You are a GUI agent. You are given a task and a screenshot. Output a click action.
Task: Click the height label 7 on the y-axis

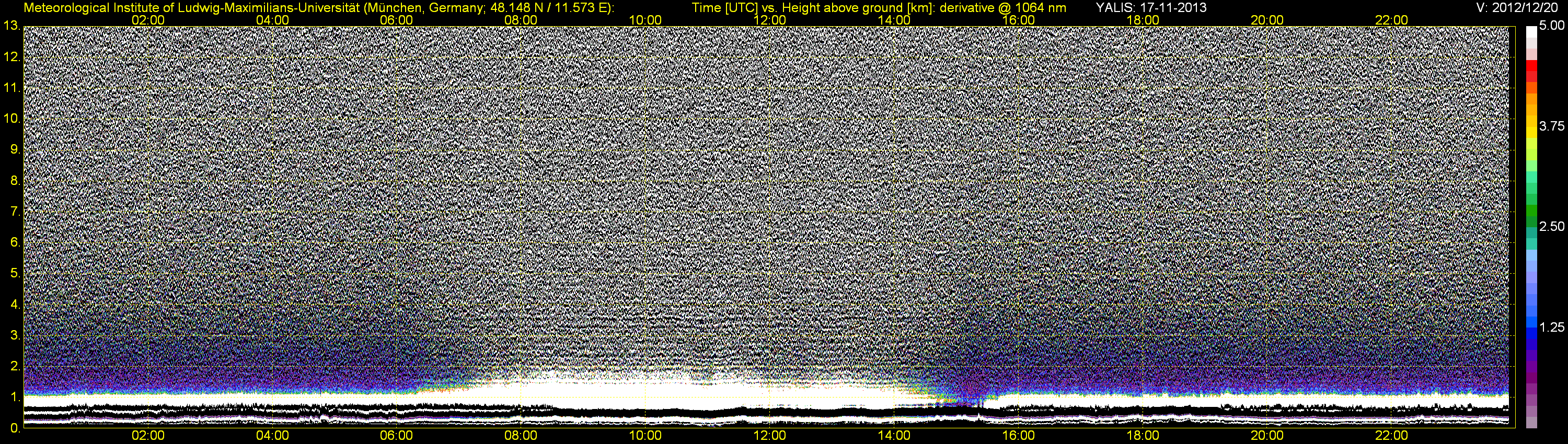[14, 212]
